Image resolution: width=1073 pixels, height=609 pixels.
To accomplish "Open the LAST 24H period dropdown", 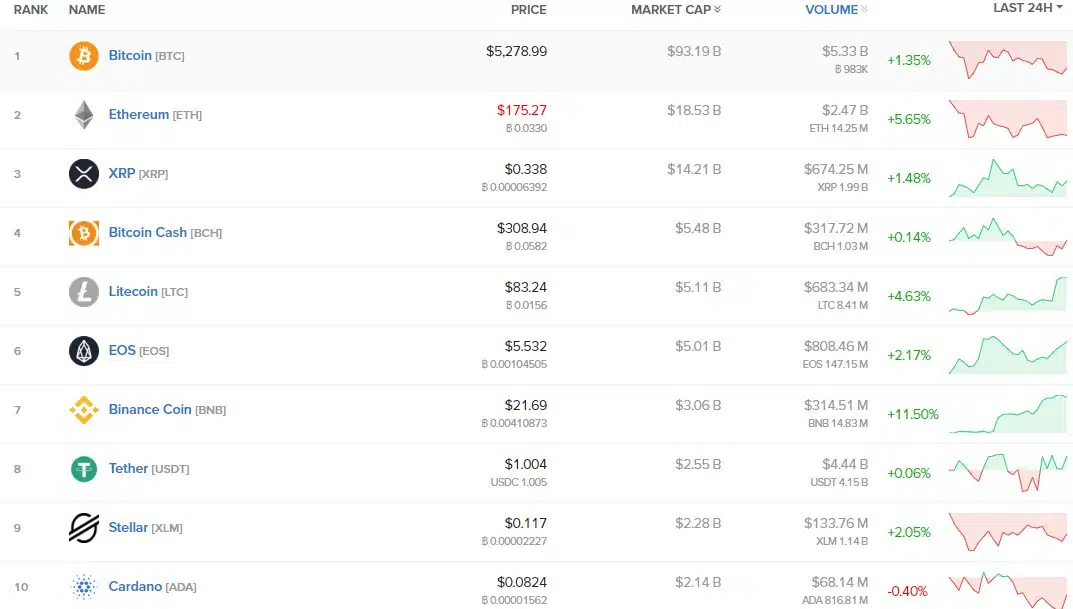I will coord(1028,8).
